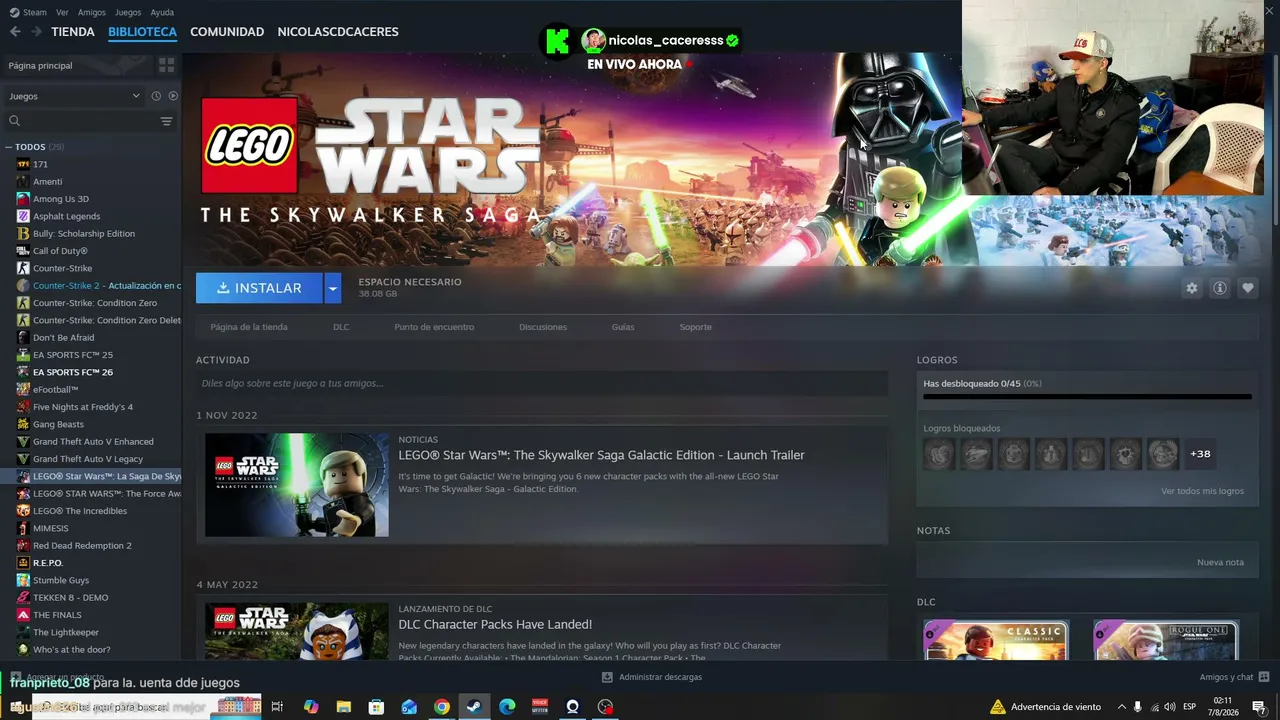Select Among Us 3D in library
The image size is (1280, 720).
click(61, 199)
